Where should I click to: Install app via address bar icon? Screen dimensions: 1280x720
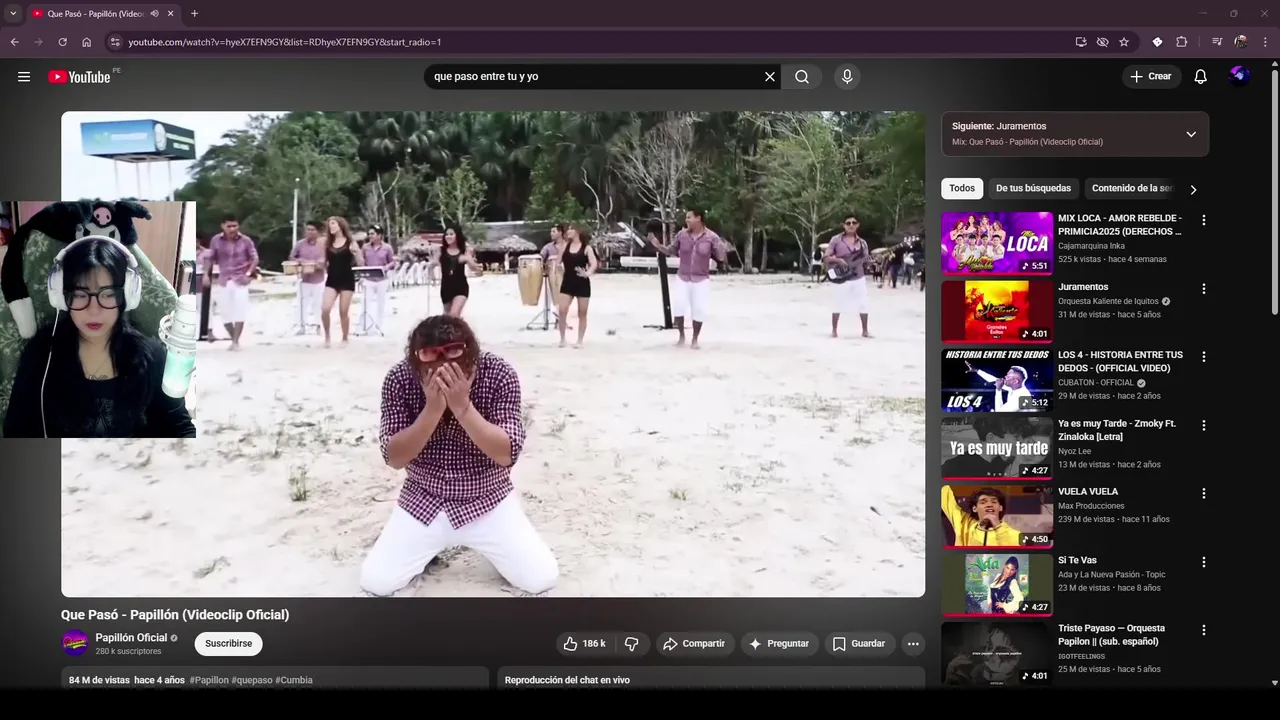(1081, 42)
